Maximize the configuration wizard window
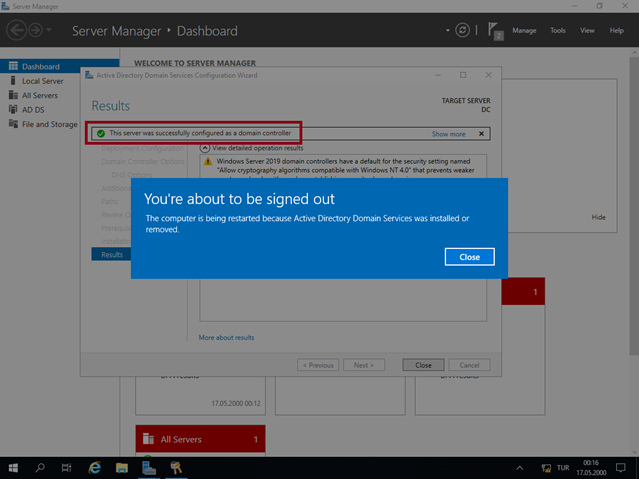Viewport: 639px width, 479px height. tap(463, 75)
